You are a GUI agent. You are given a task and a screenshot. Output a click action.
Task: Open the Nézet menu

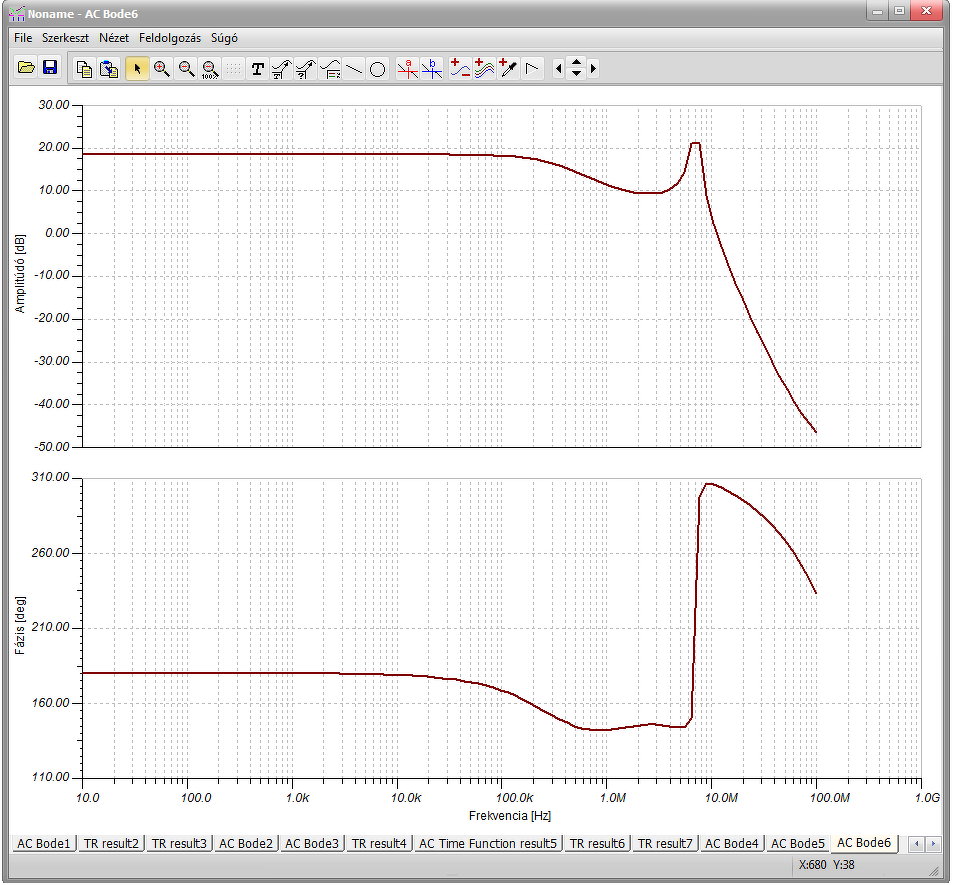pos(114,38)
